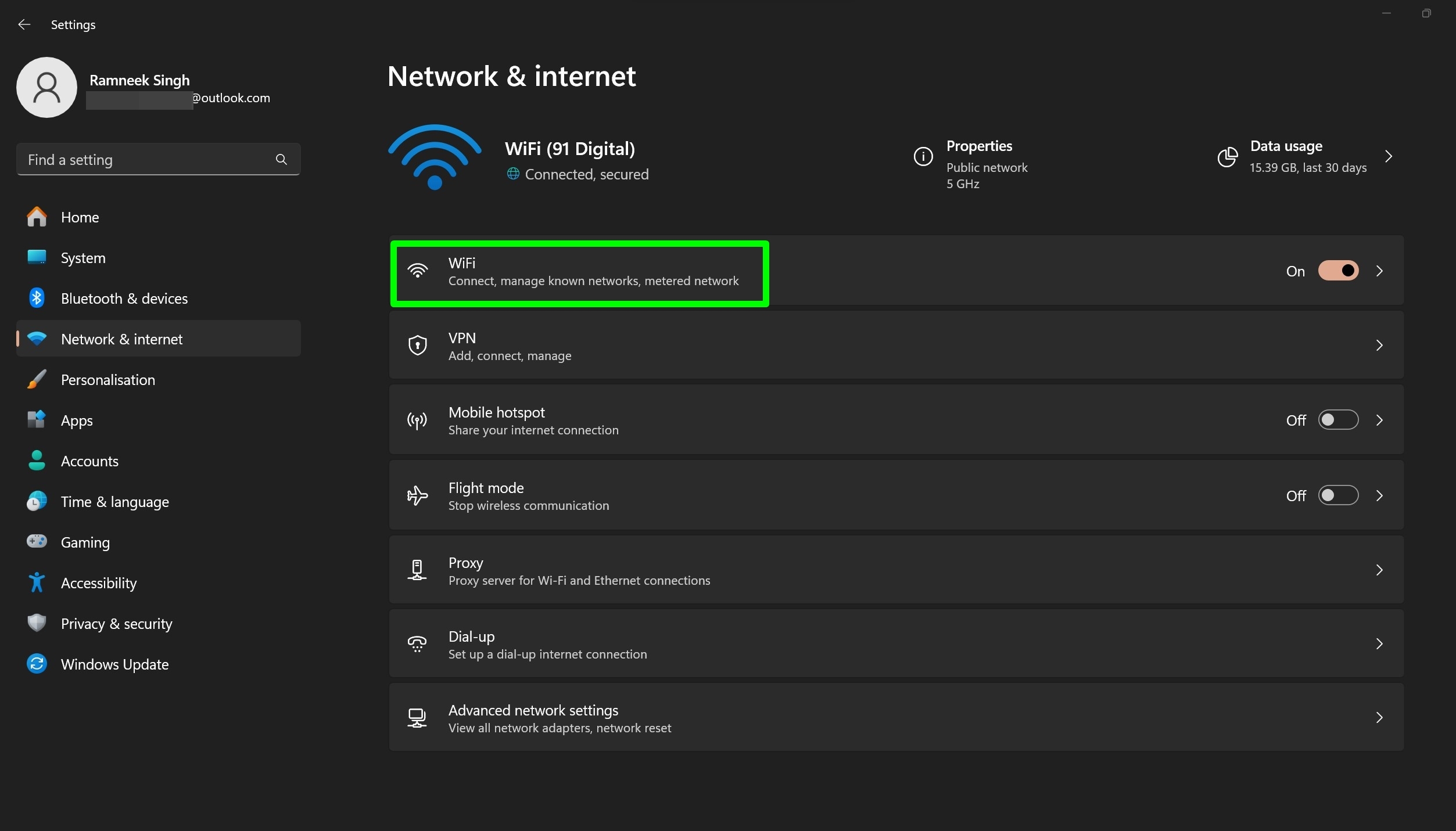Click the Proxy server icon

pos(417,570)
